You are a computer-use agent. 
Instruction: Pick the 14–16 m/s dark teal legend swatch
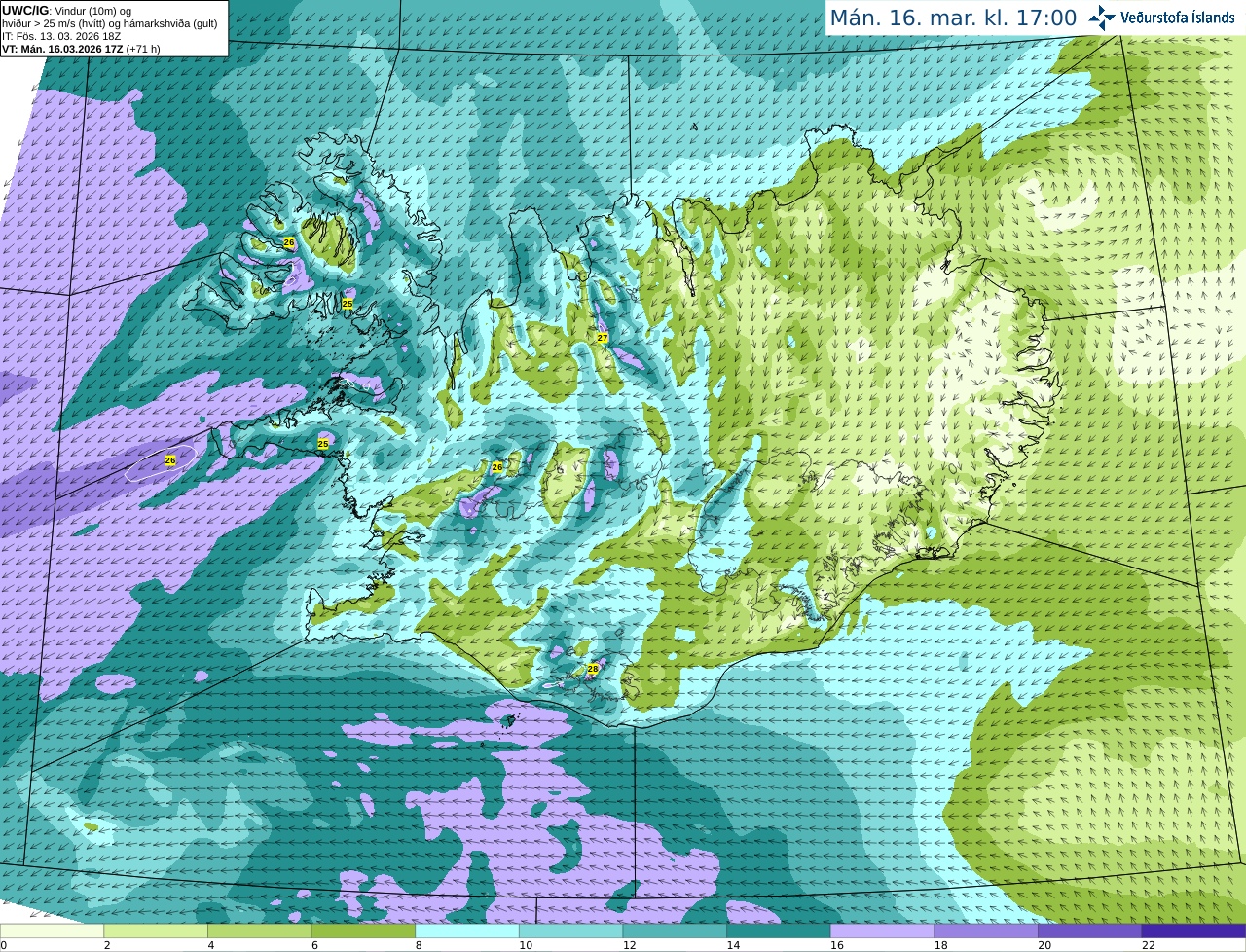coord(779,931)
